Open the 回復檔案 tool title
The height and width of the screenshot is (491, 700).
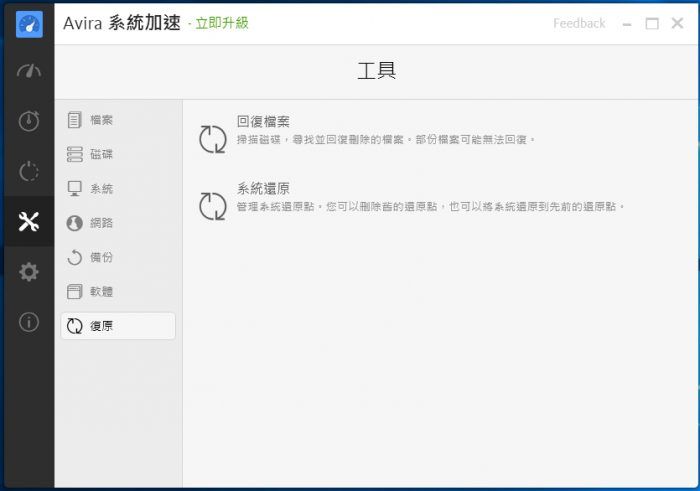pos(263,121)
